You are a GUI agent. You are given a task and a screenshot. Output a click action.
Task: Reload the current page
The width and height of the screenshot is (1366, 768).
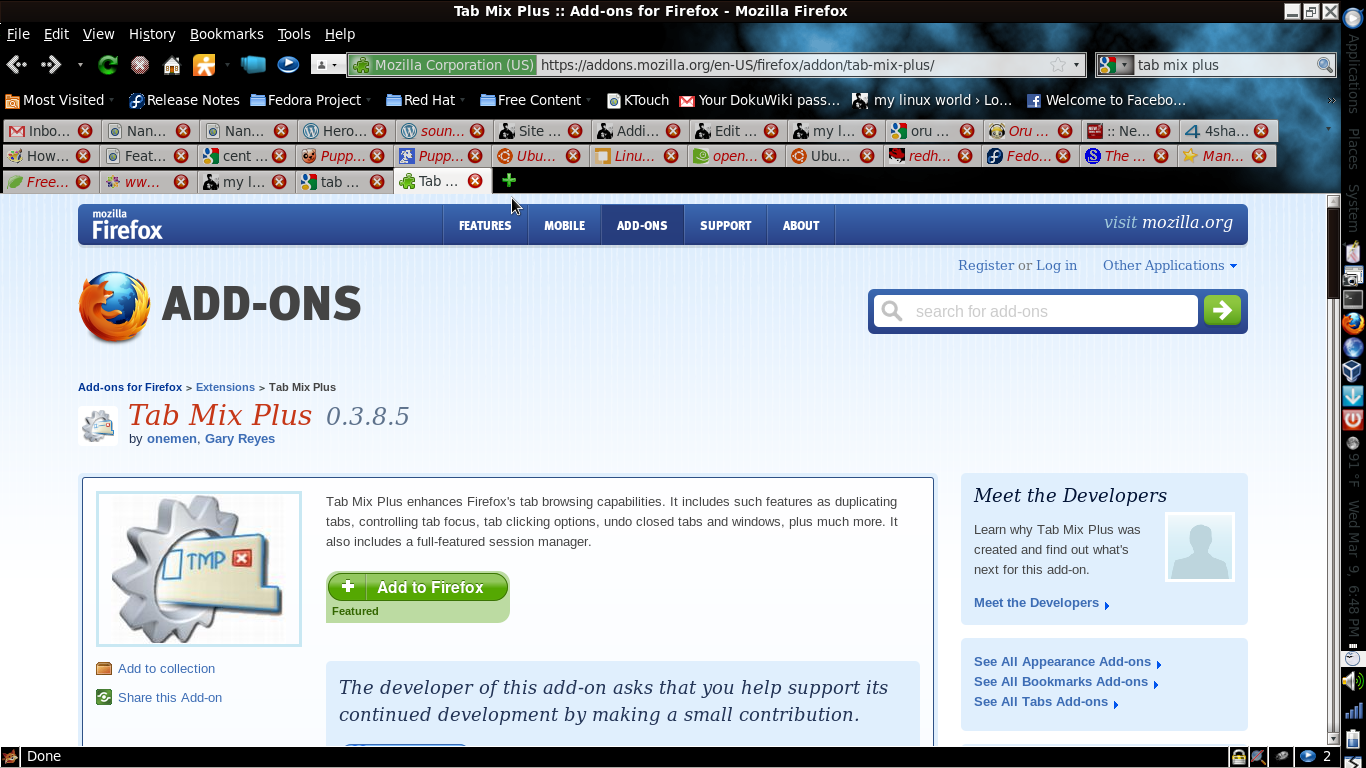click(x=107, y=64)
